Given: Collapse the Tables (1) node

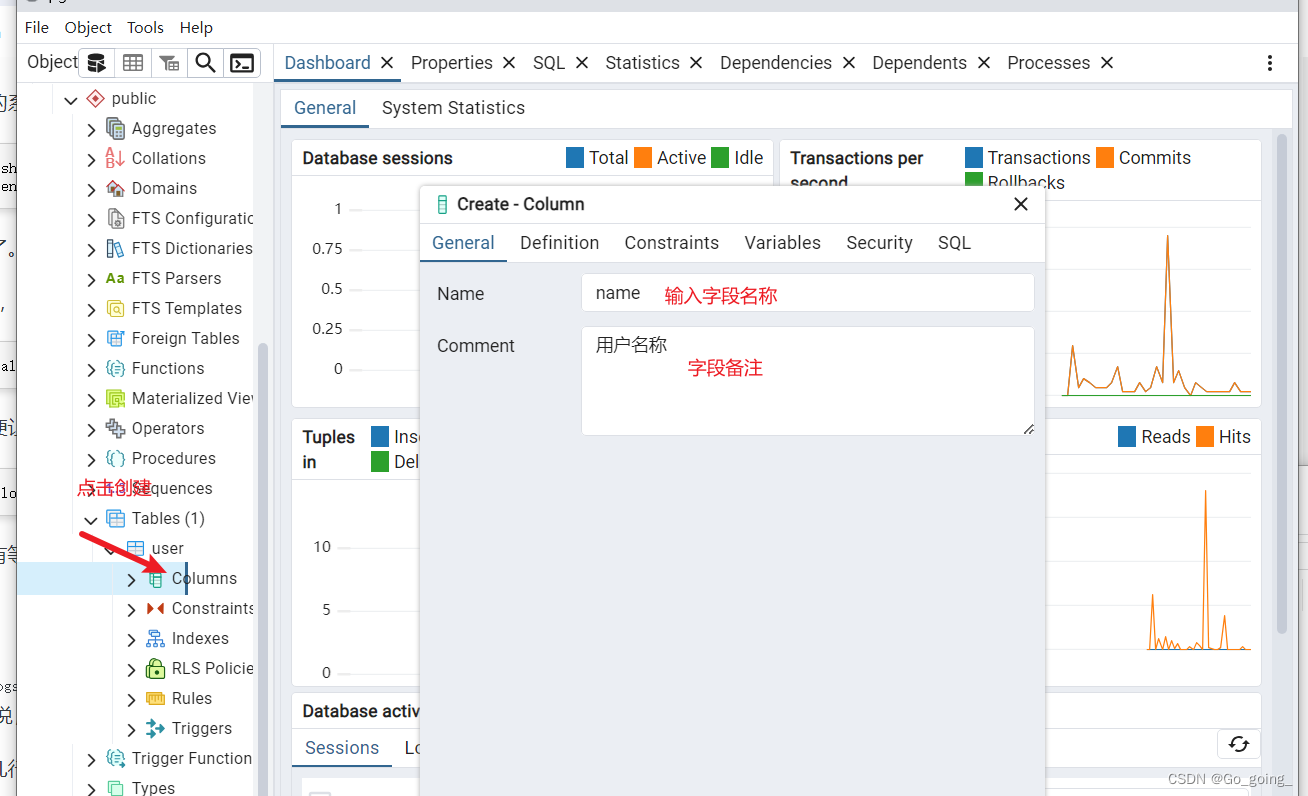Looking at the screenshot, I should point(91,519).
